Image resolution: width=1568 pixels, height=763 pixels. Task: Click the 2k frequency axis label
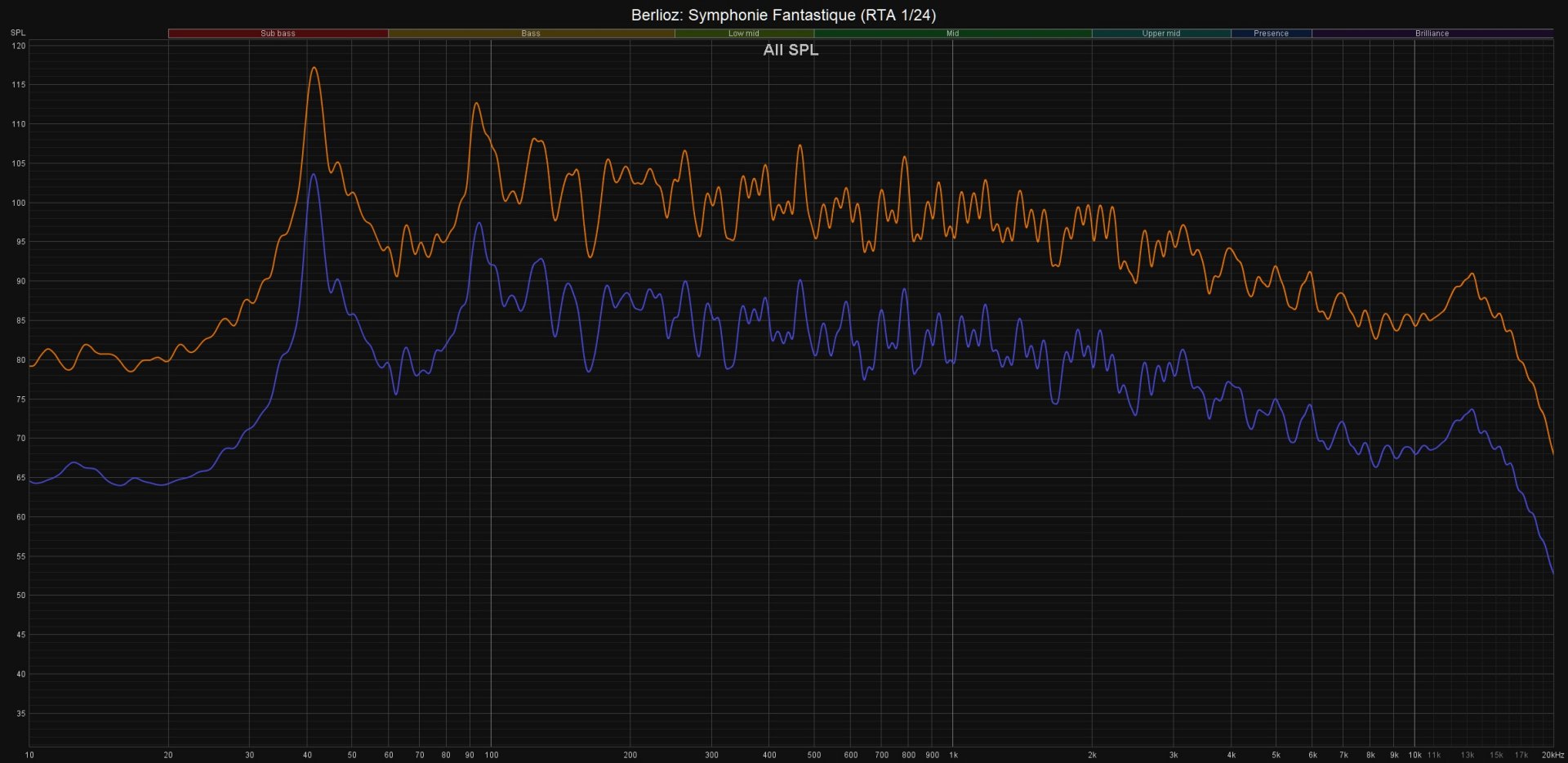click(1092, 755)
